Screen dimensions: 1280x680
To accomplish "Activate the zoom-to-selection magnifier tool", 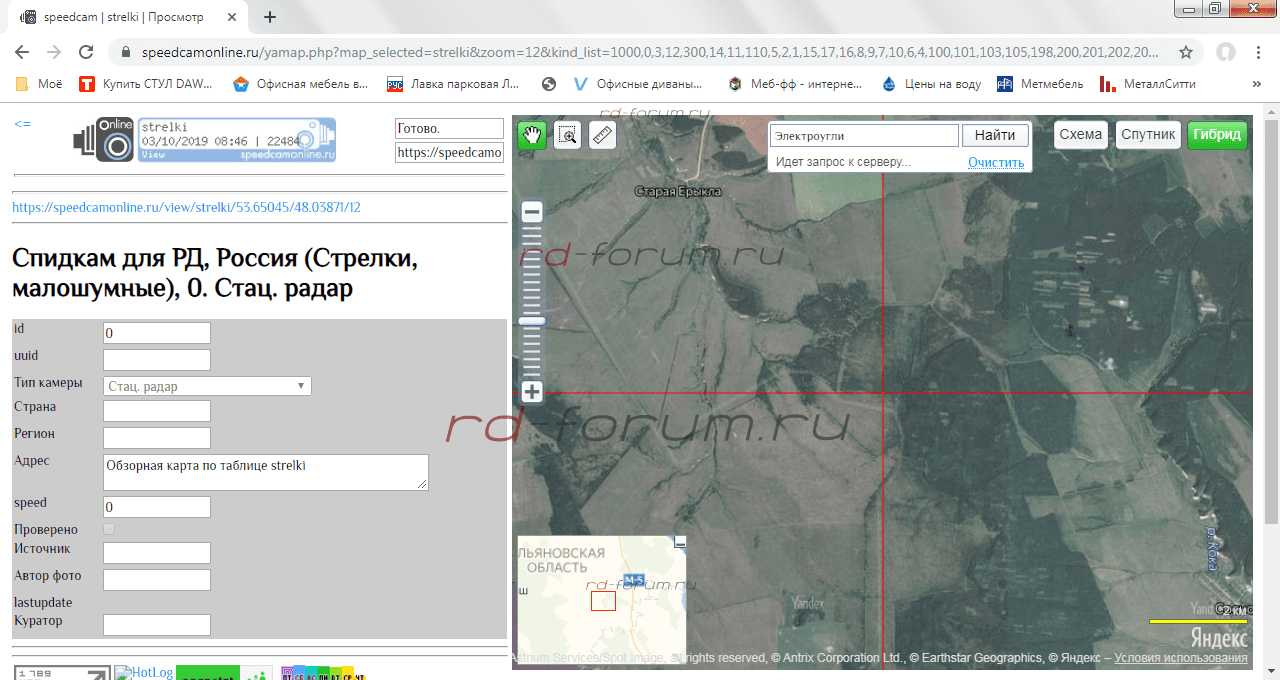I will point(568,135).
